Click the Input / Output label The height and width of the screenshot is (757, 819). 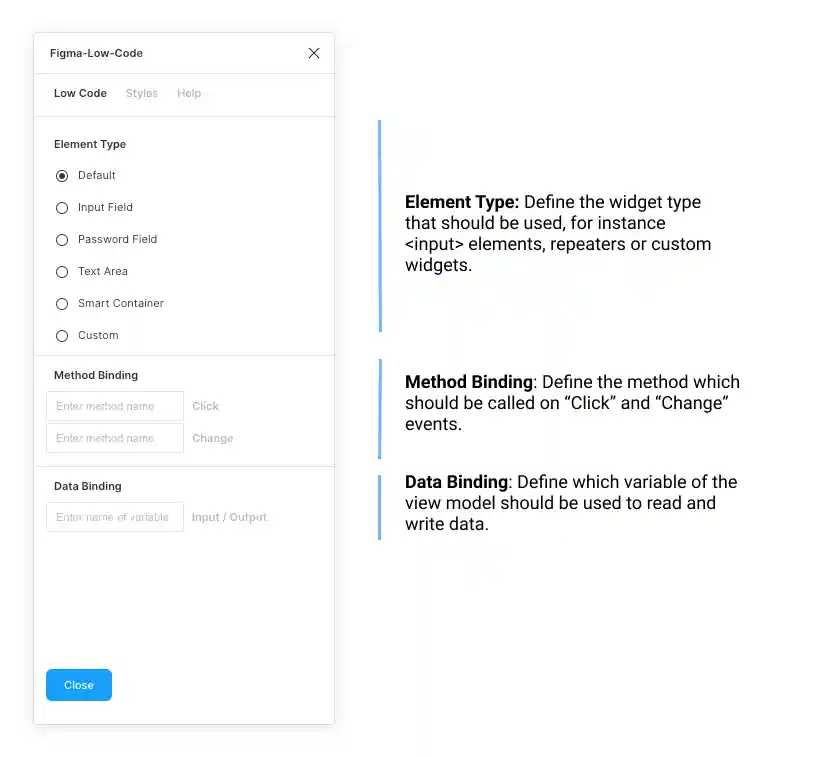pos(229,517)
